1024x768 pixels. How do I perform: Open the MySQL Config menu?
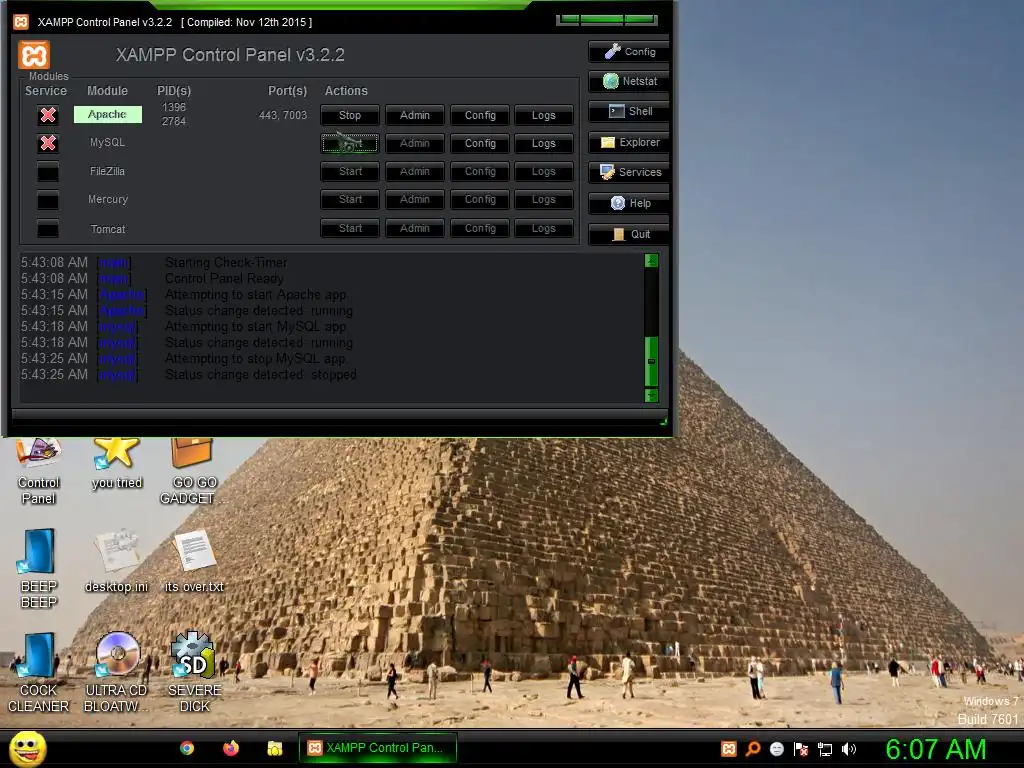coord(480,143)
